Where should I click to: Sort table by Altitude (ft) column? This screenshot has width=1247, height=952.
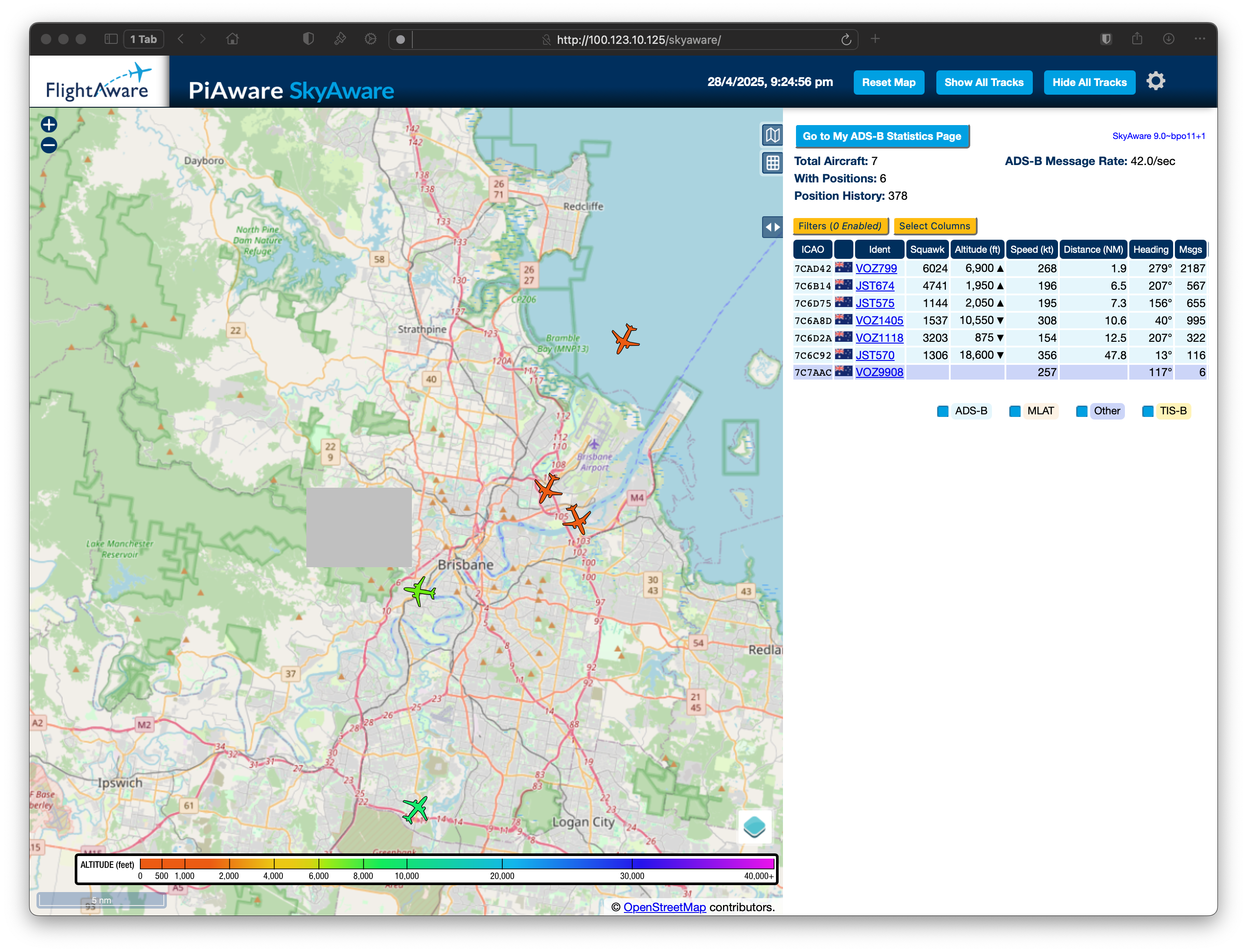pos(977,249)
